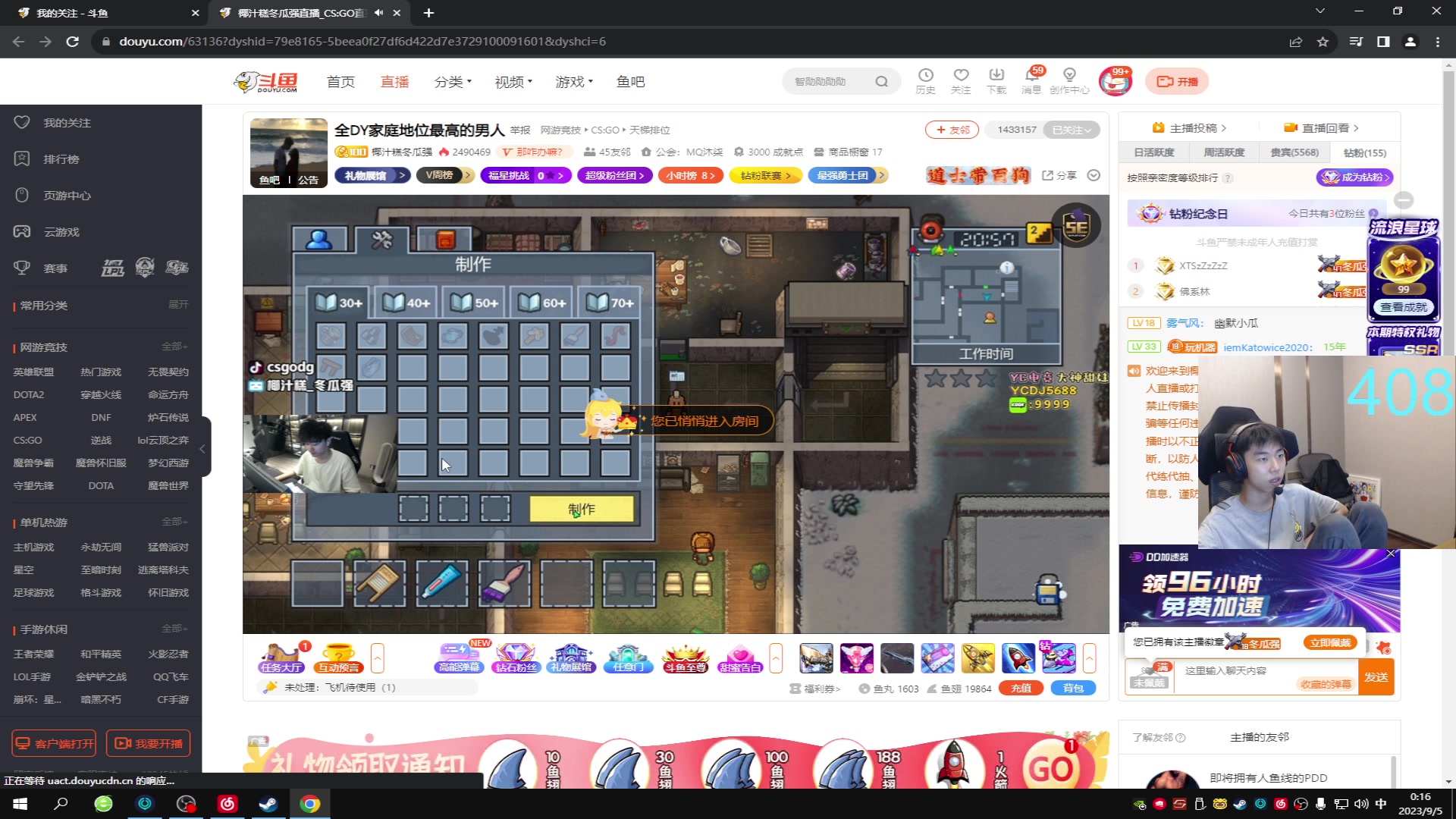This screenshot has width=1456, height=819.
Task: Switch to the 周活跃度 tab
Action: (1224, 152)
